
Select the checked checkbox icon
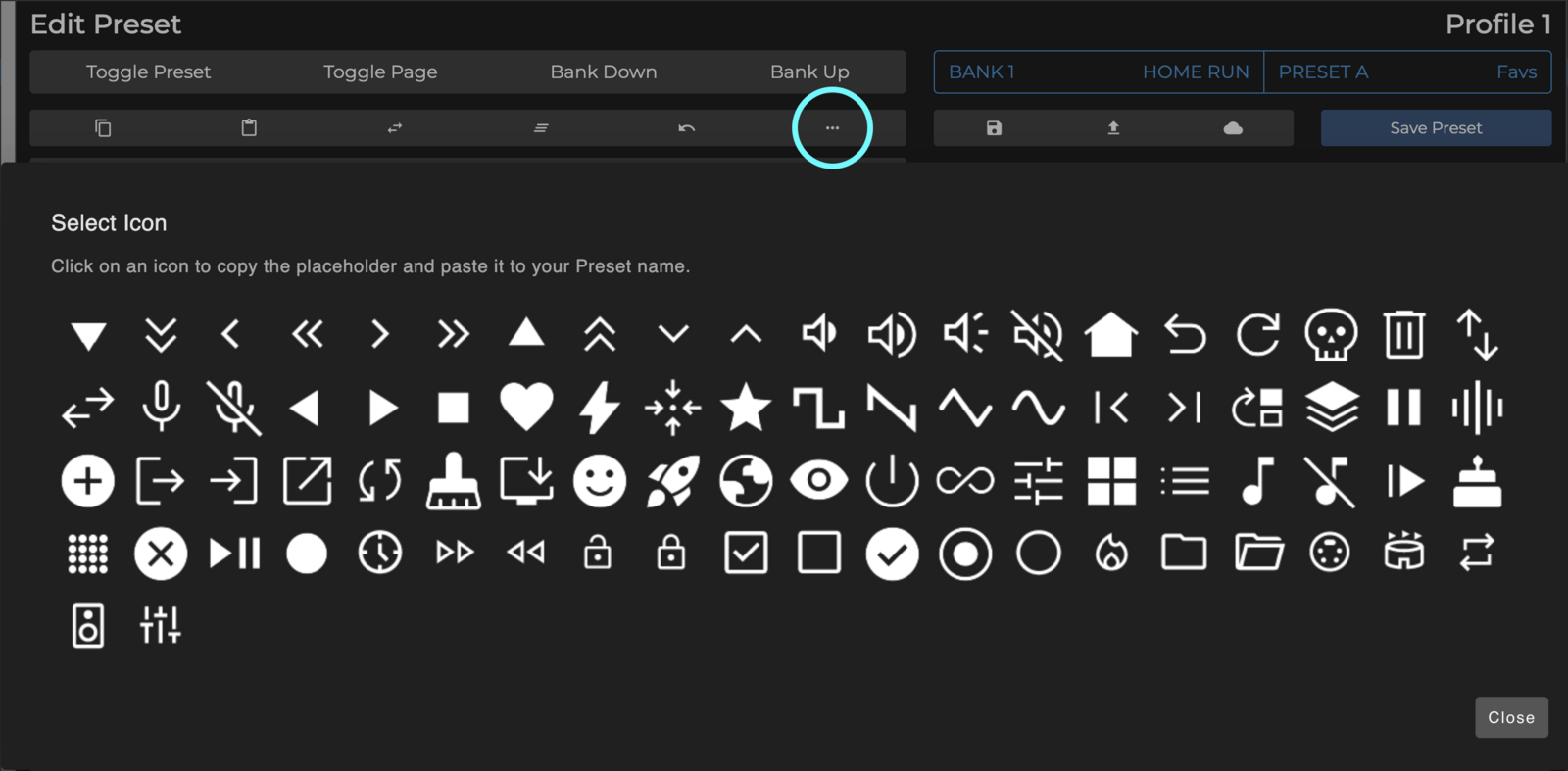(746, 554)
